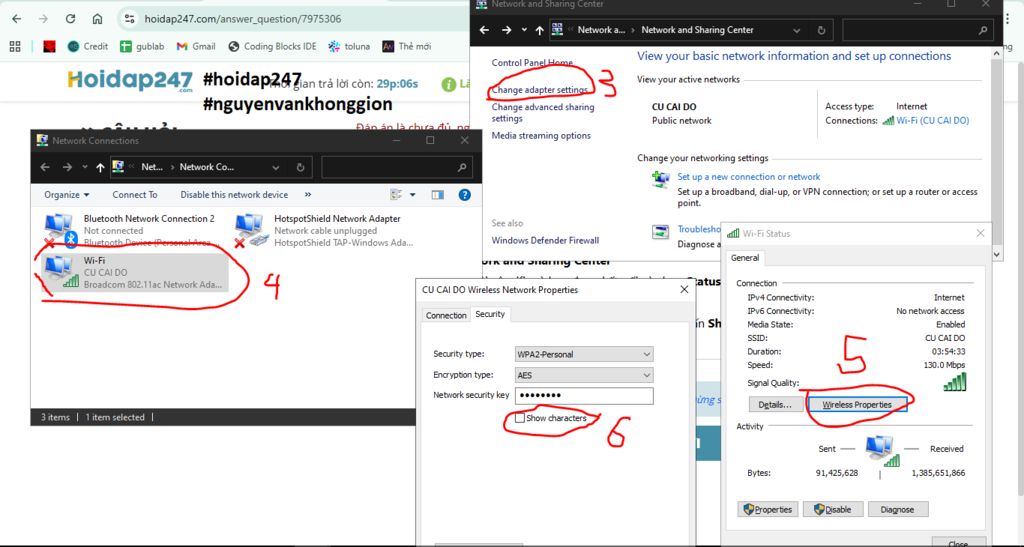1024x547 pixels.
Task: Open the Thẻ mới bookmark
Action: click(407, 46)
